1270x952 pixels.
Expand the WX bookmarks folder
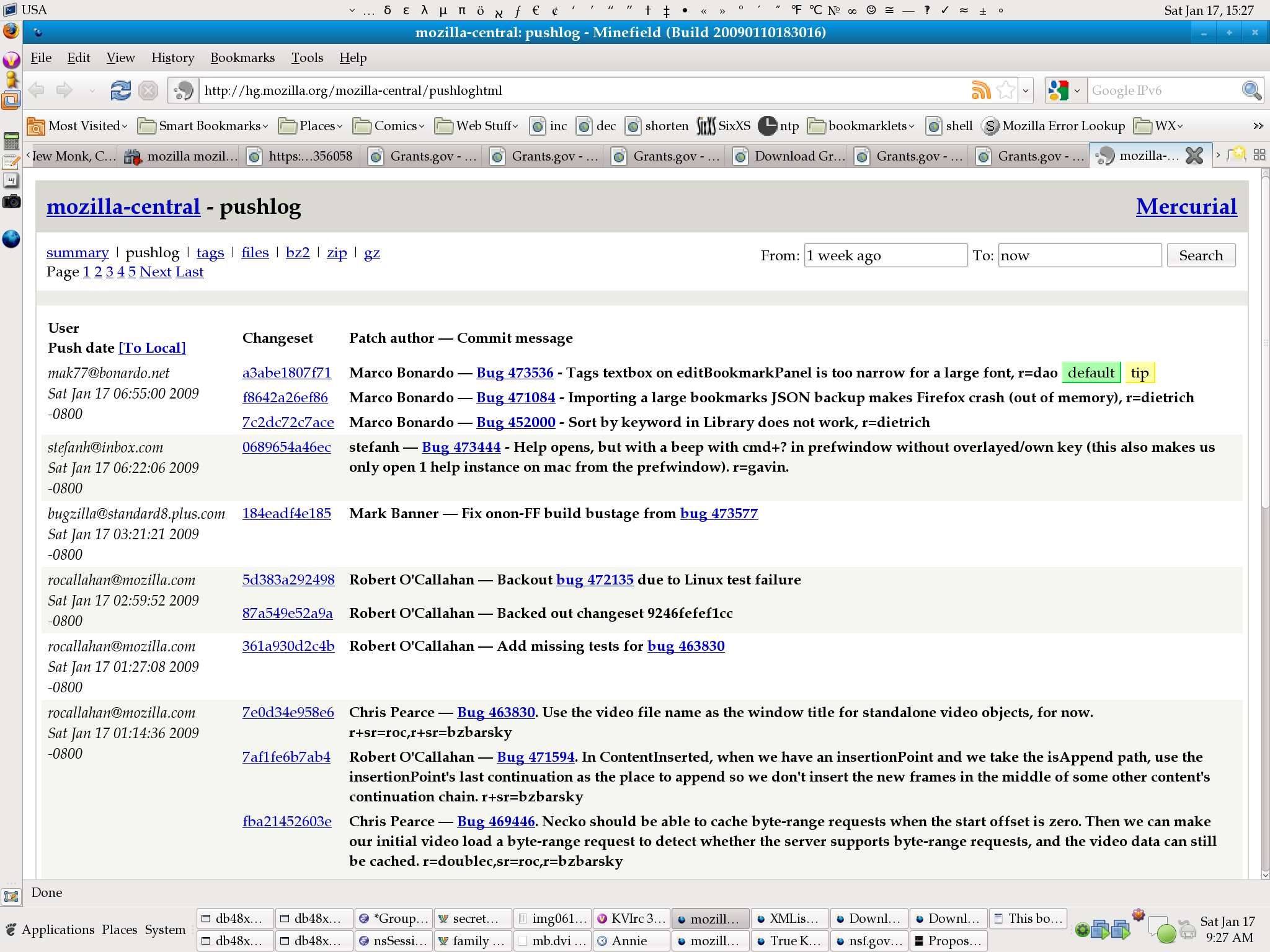tap(1158, 126)
